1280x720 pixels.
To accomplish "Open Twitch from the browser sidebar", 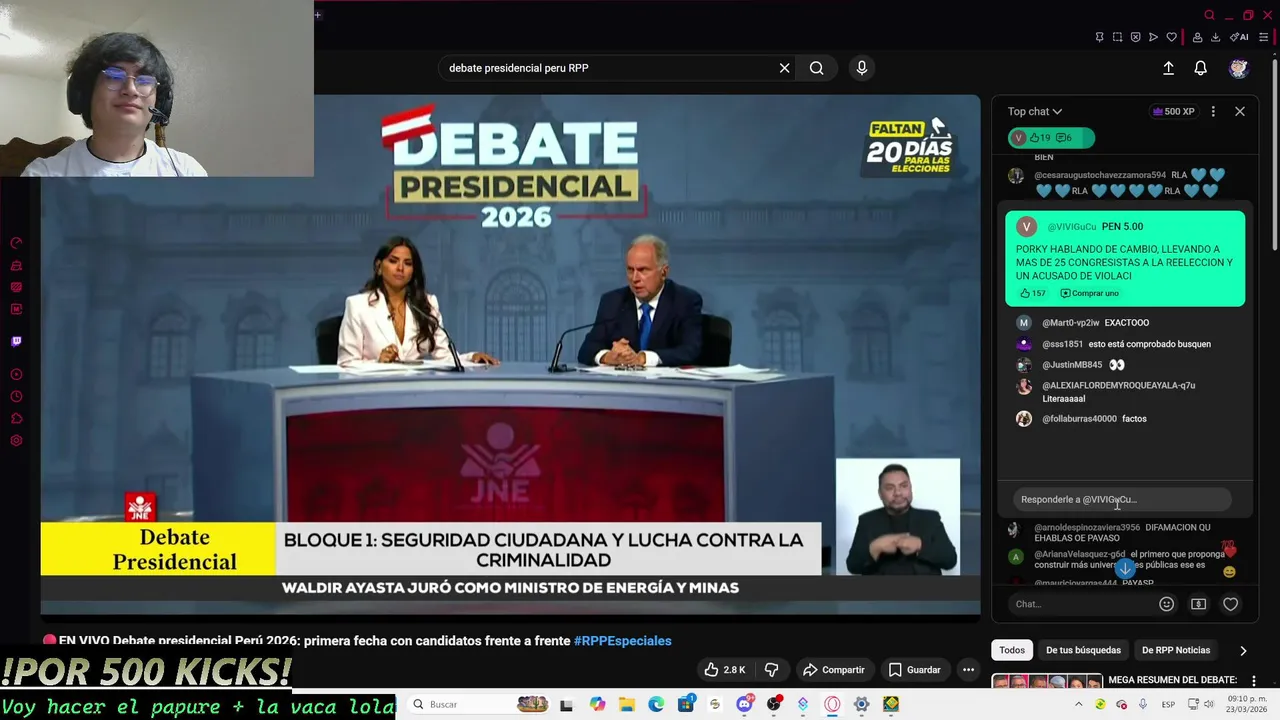I will pyautogui.click(x=16, y=341).
